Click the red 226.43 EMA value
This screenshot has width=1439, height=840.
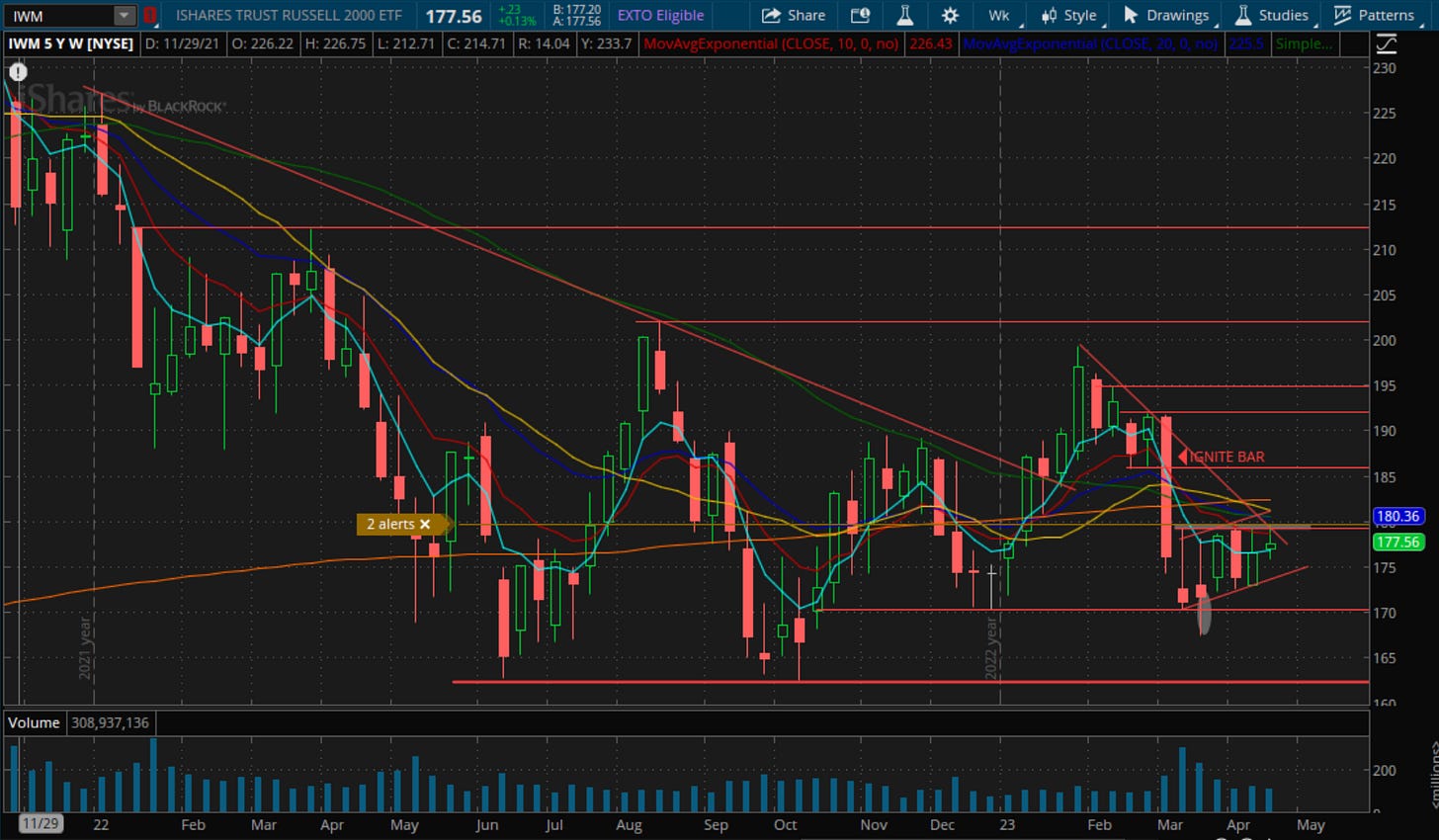(x=931, y=43)
